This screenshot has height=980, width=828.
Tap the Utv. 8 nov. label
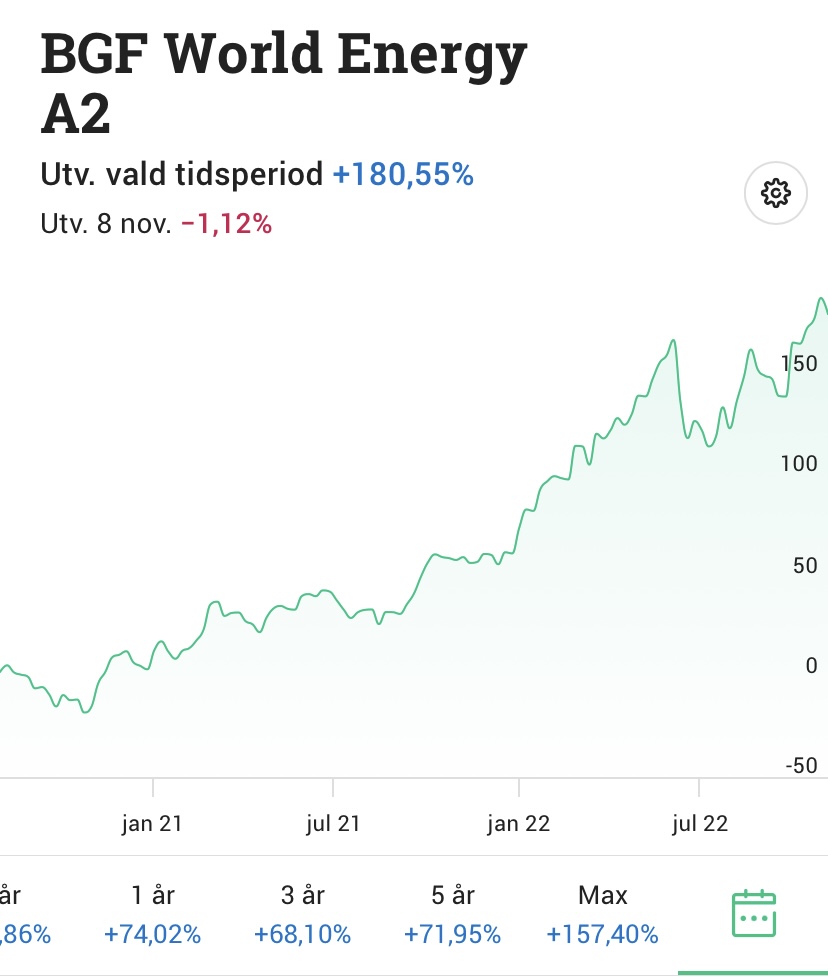pos(105,224)
